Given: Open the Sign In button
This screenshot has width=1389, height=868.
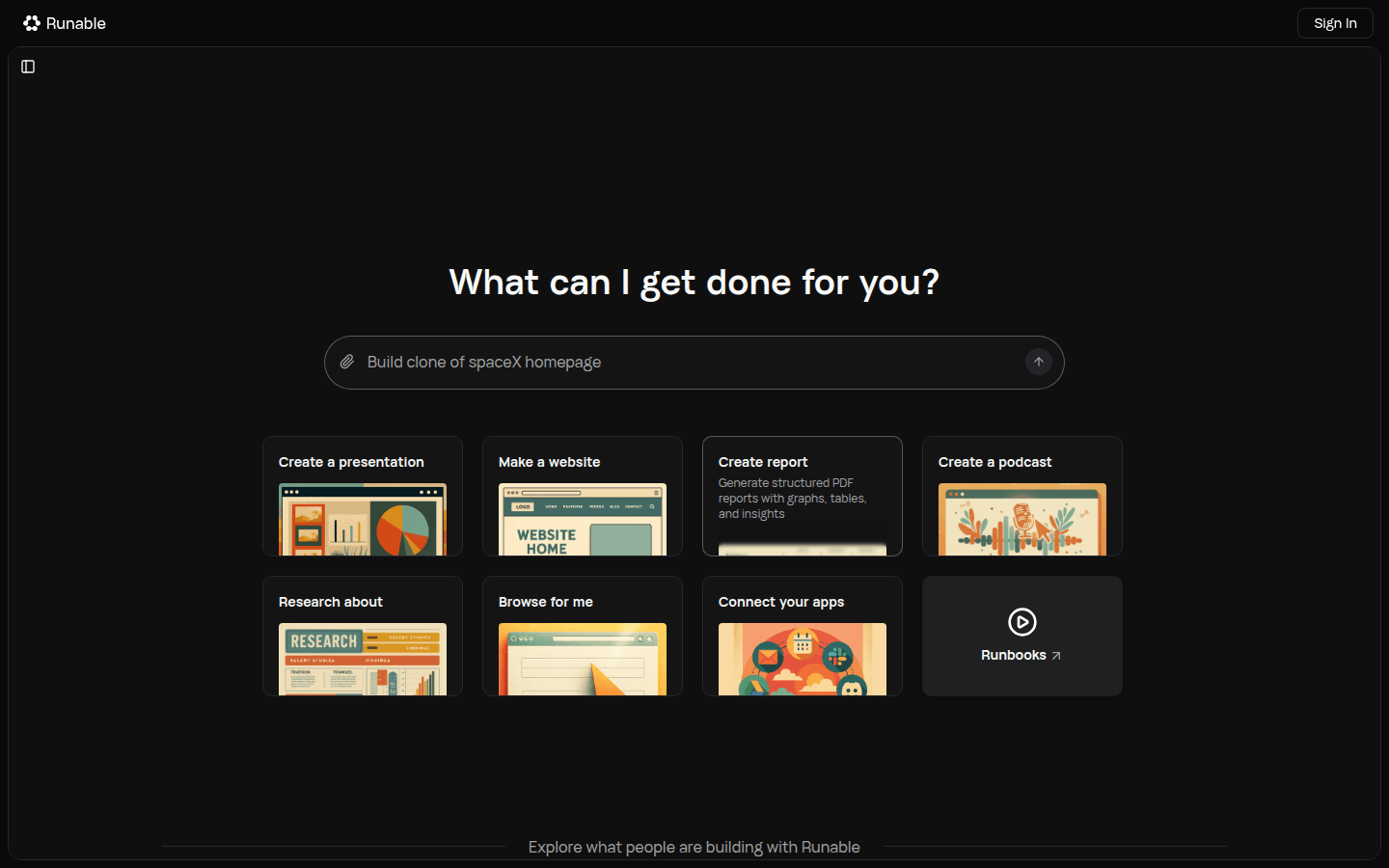Looking at the screenshot, I should [1334, 23].
